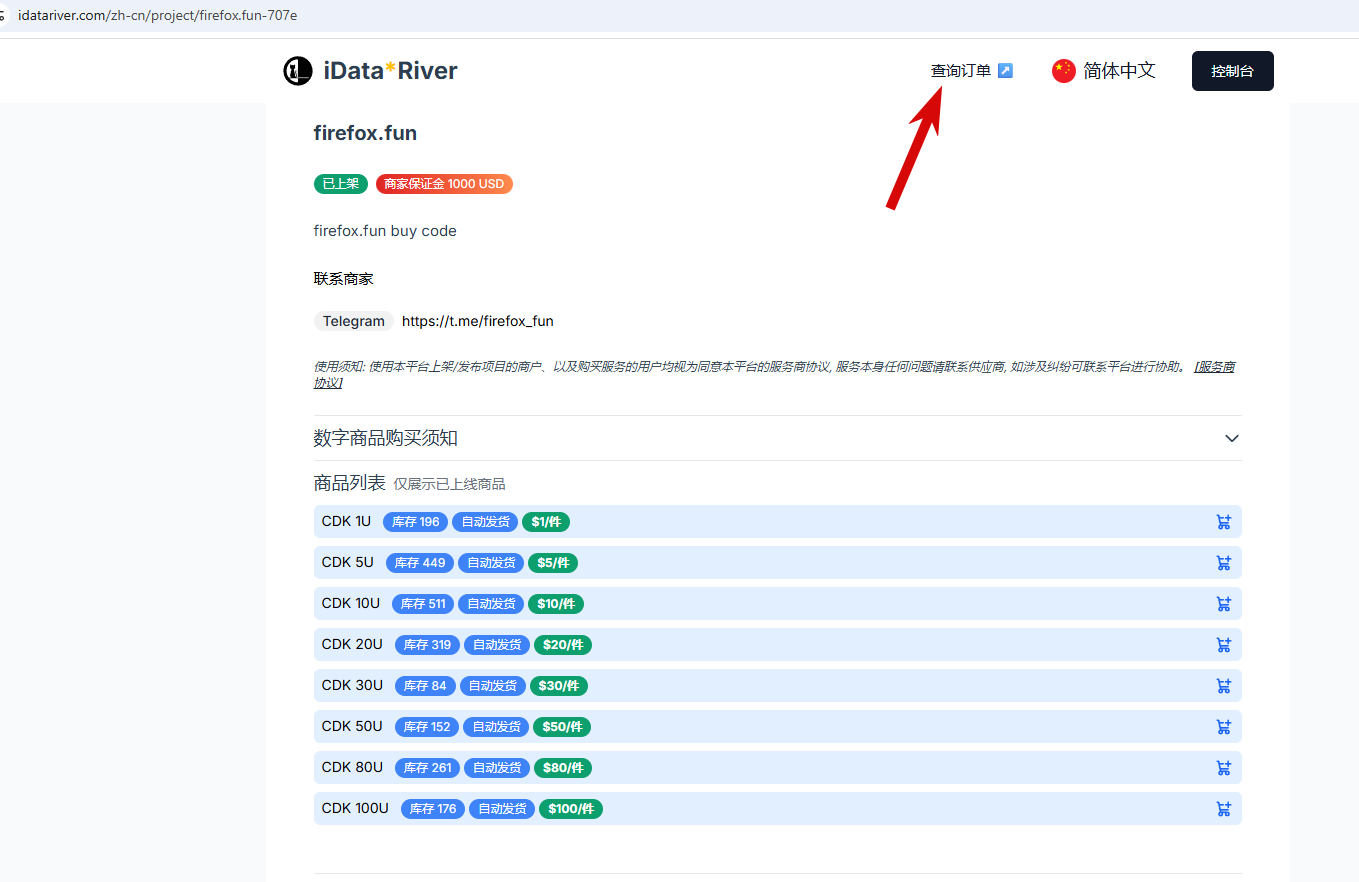Click the China flag language icon
The height and width of the screenshot is (882, 1359).
click(1063, 71)
